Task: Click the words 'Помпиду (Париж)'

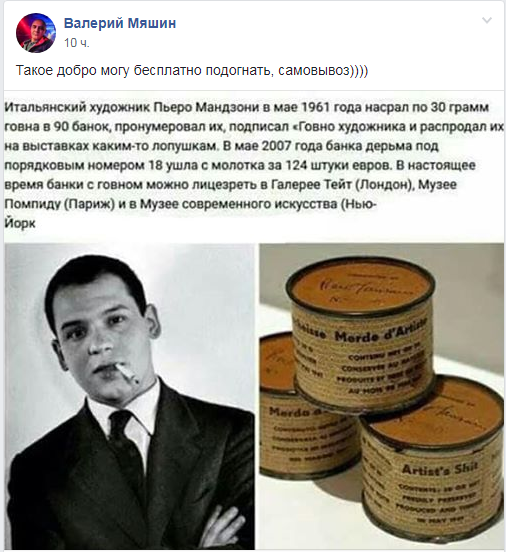Action: (60, 204)
